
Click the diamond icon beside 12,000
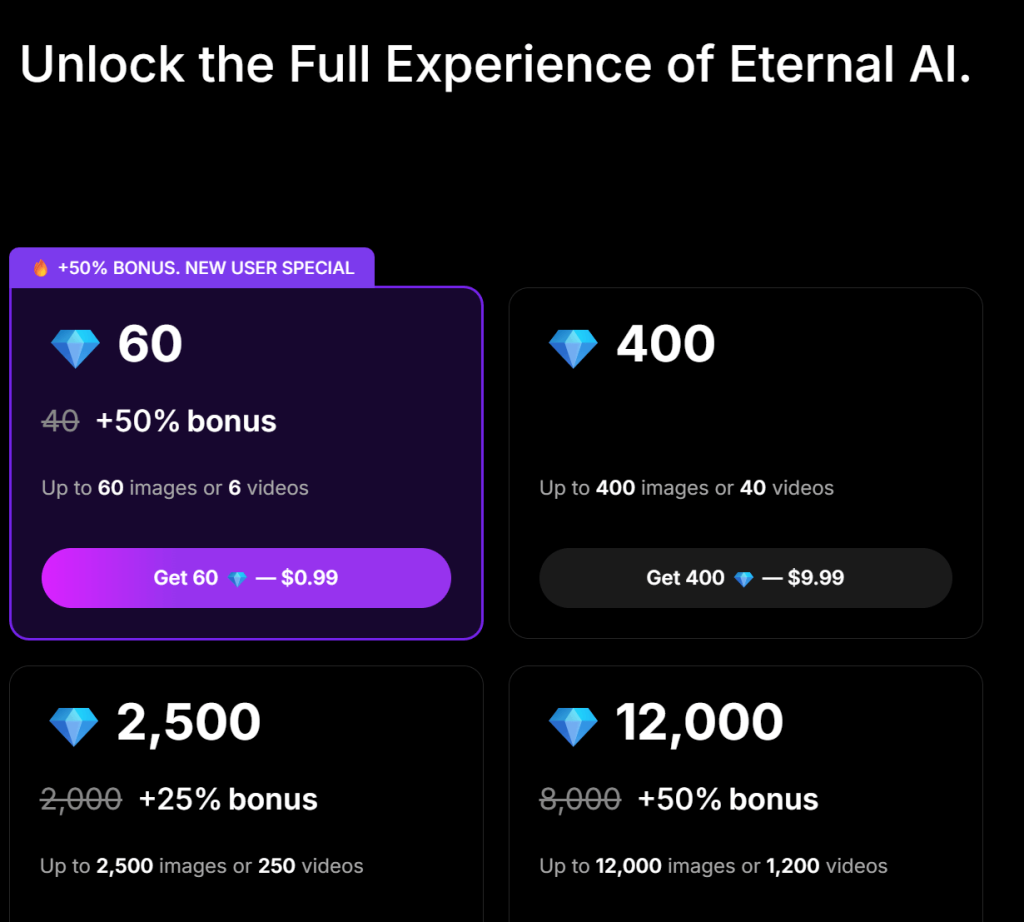tap(573, 726)
